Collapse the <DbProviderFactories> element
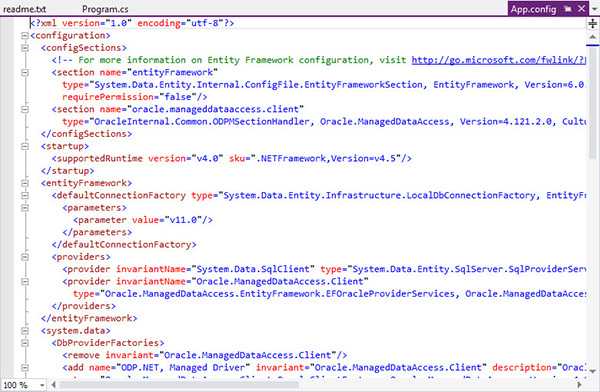 [x=24, y=343]
